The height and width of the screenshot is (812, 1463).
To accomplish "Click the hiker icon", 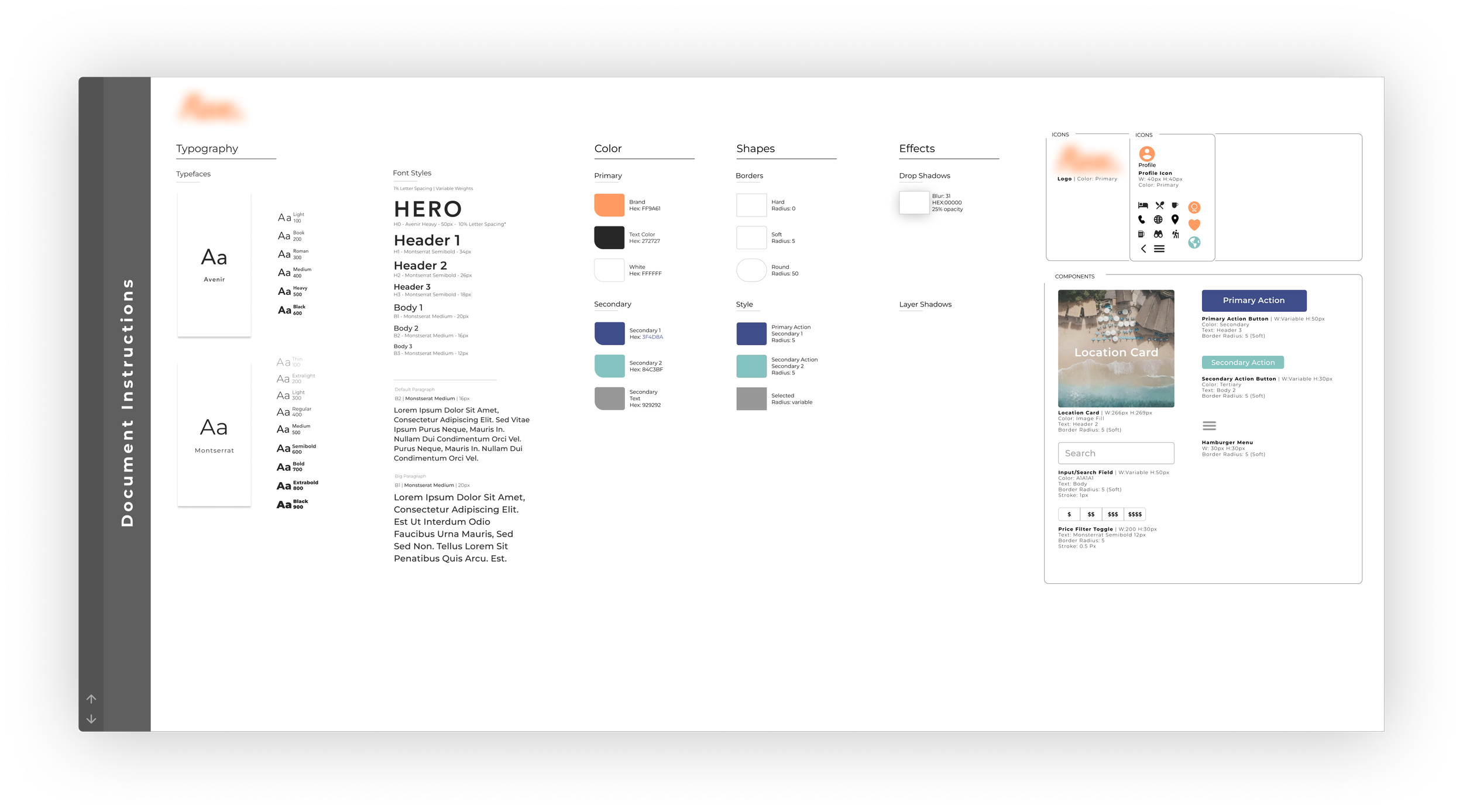I will point(1175,234).
